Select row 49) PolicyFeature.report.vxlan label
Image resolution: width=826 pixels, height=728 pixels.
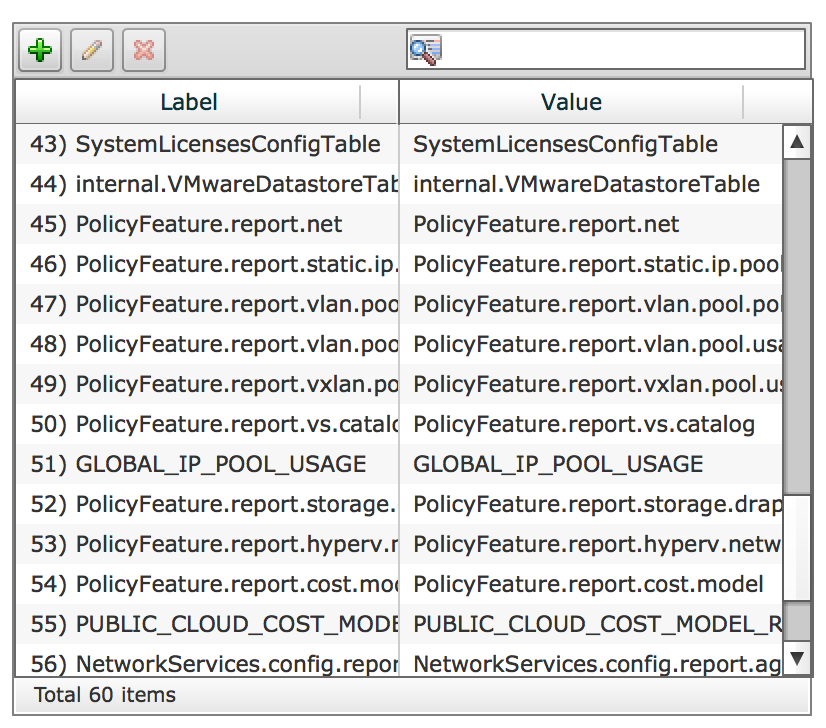(206, 385)
